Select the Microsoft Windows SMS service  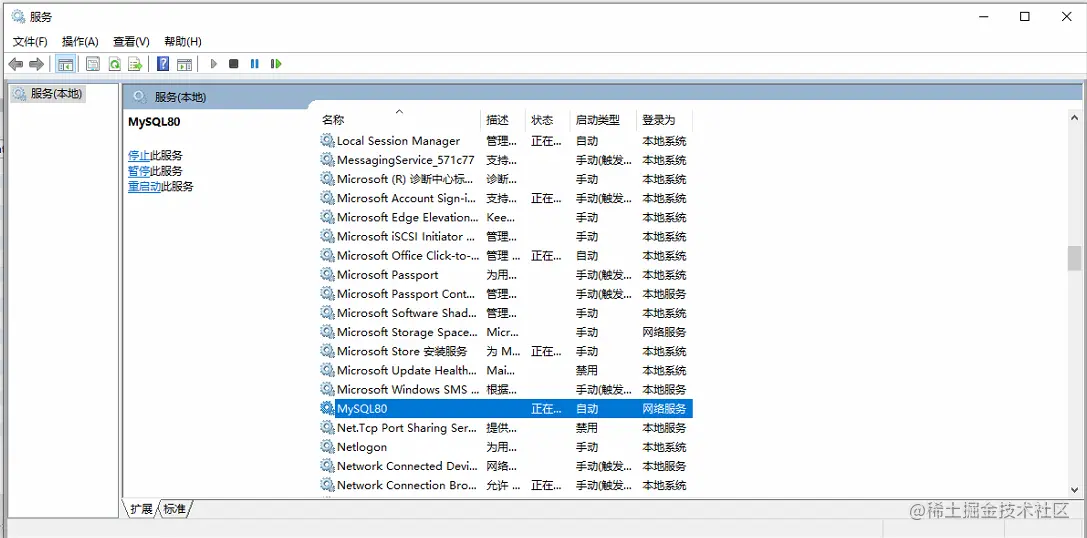[408, 390]
